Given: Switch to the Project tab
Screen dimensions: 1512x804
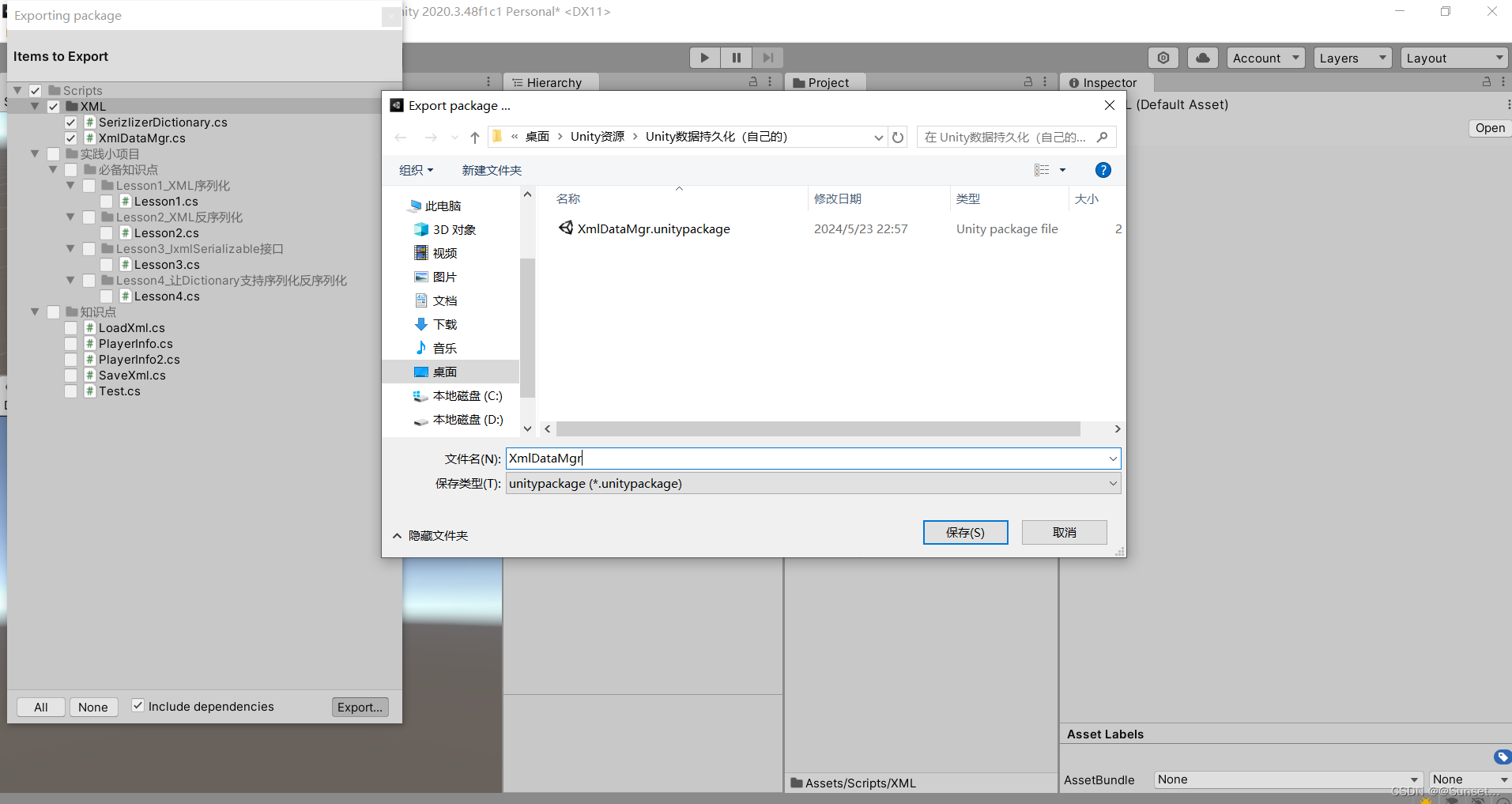Looking at the screenshot, I should pyautogui.click(x=825, y=82).
